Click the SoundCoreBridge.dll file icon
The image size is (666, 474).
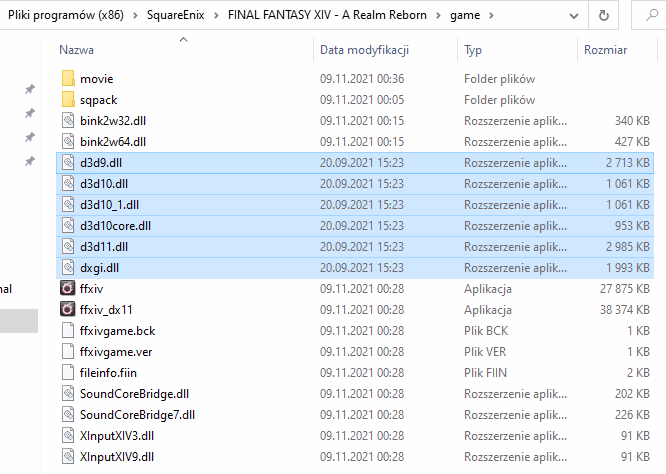click(68, 393)
